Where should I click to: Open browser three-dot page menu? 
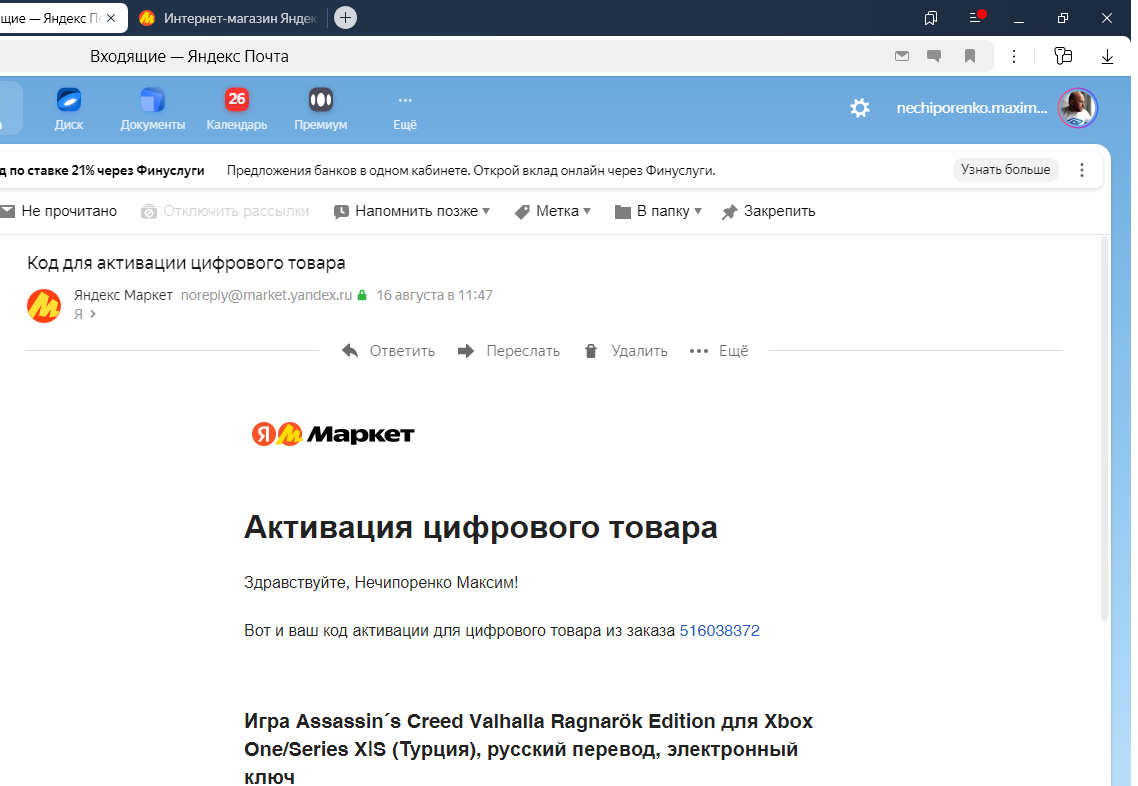tap(1014, 56)
